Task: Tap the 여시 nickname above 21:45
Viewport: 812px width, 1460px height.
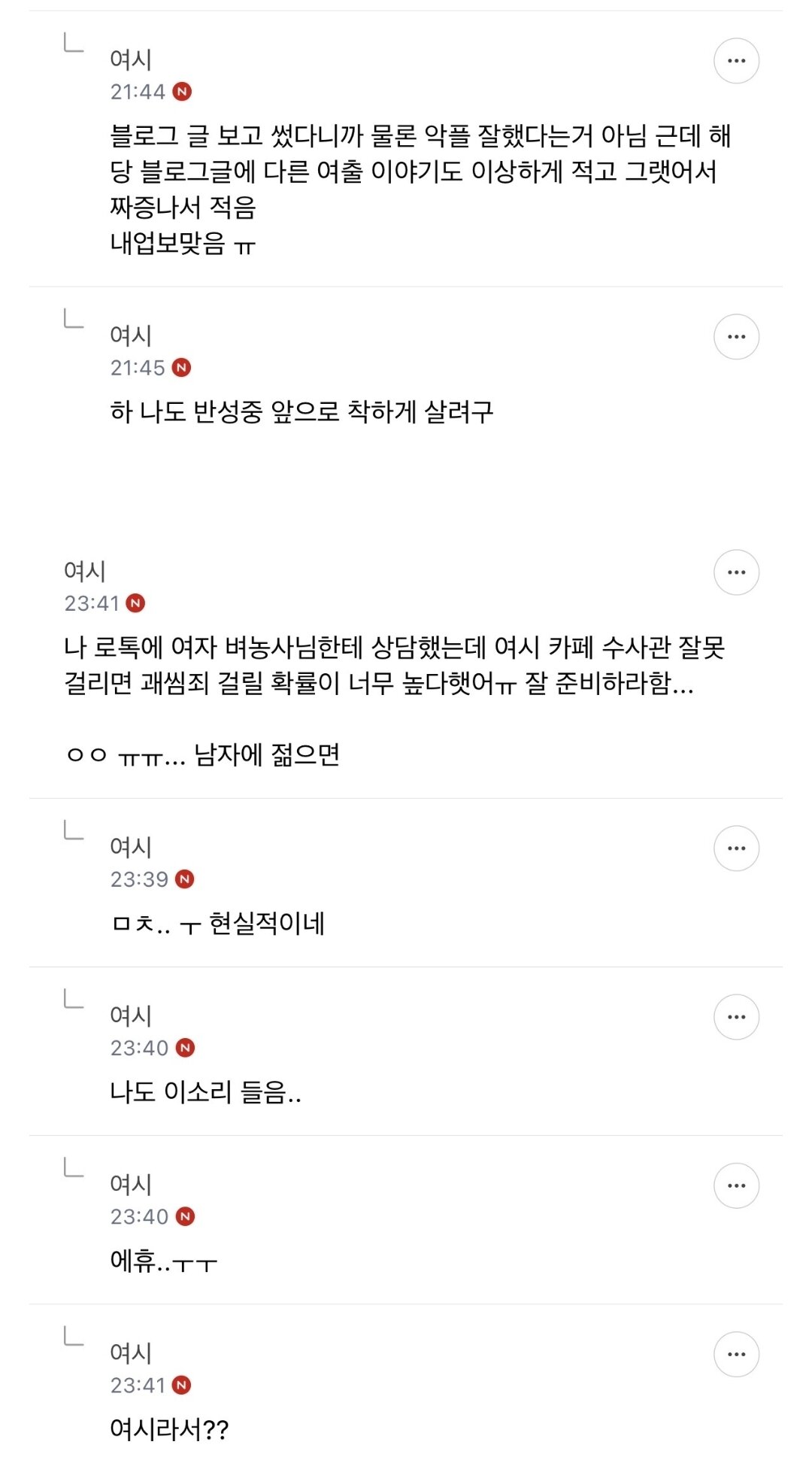Action: (131, 335)
